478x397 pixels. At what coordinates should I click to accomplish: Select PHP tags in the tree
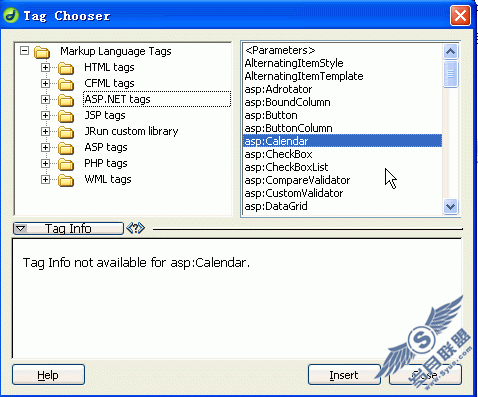(106, 163)
